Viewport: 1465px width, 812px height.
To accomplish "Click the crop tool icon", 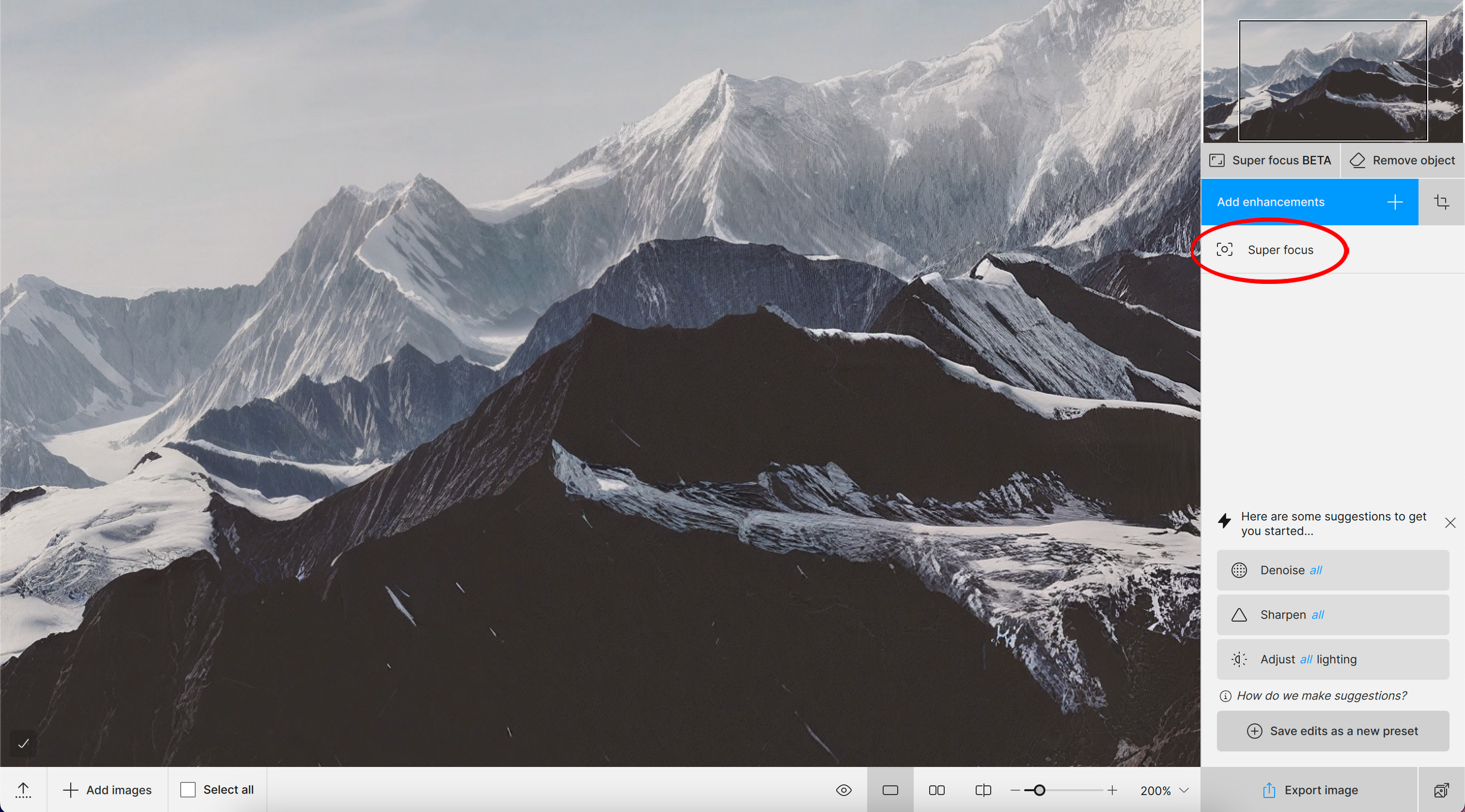I will [1441, 202].
